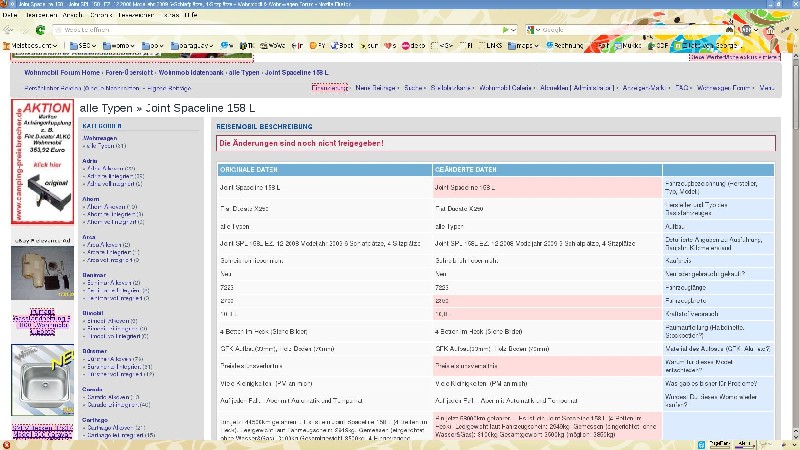Open the Datei menu
The width and height of the screenshot is (800, 450).
point(10,15)
